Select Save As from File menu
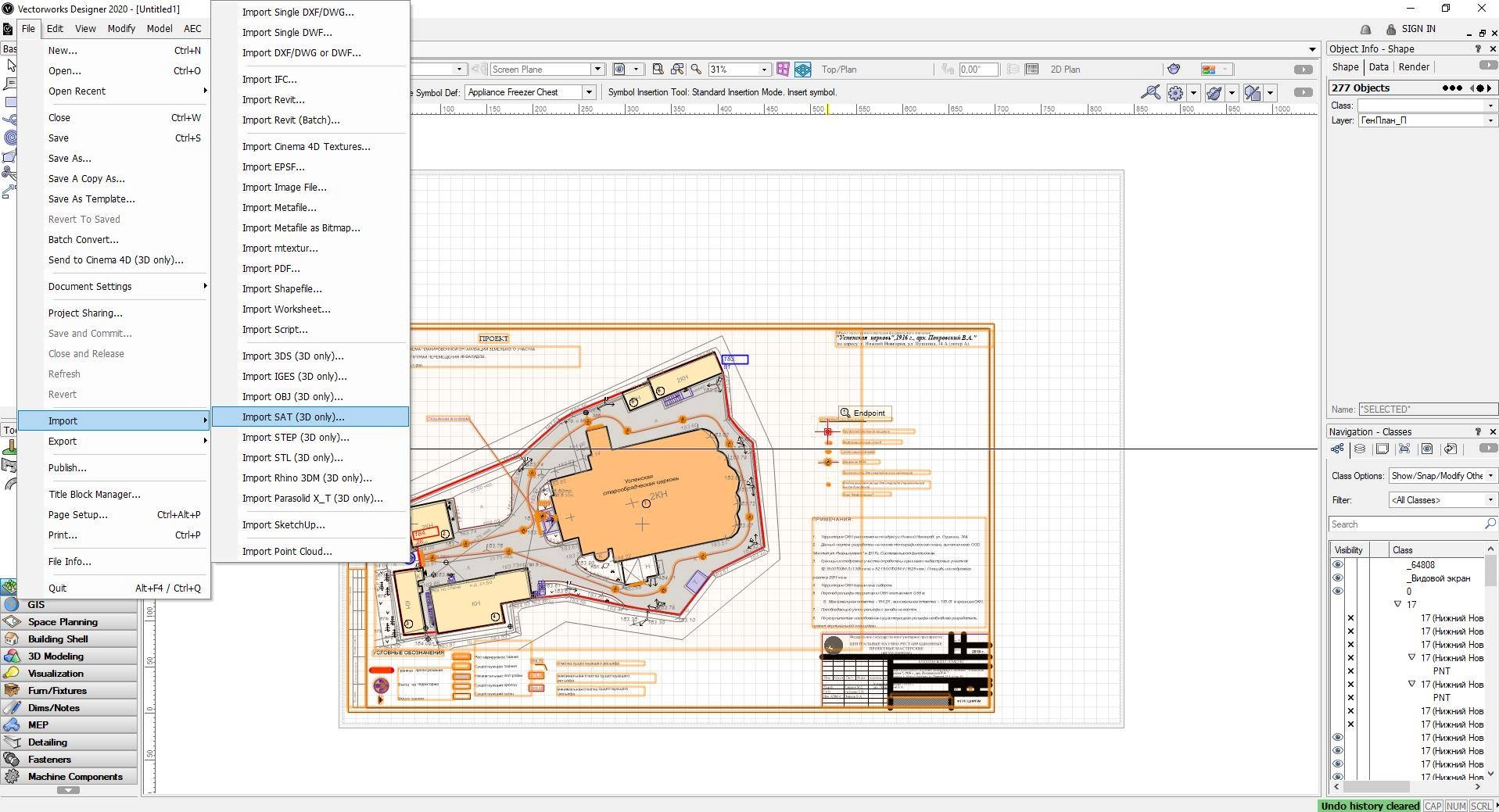Image resolution: width=1499 pixels, height=812 pixels. coord(114,159)
